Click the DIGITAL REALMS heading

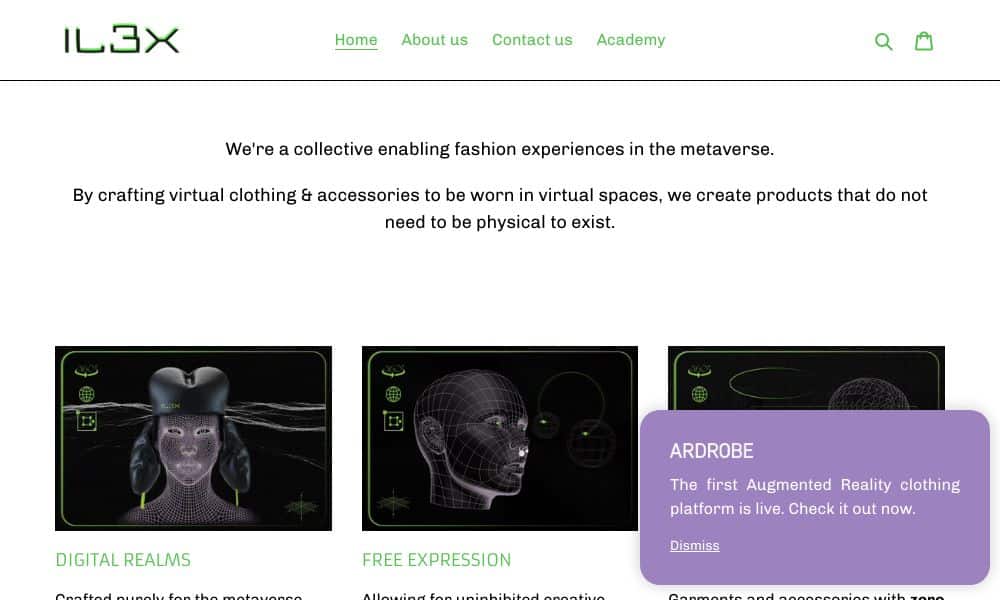tap(123, 560)
